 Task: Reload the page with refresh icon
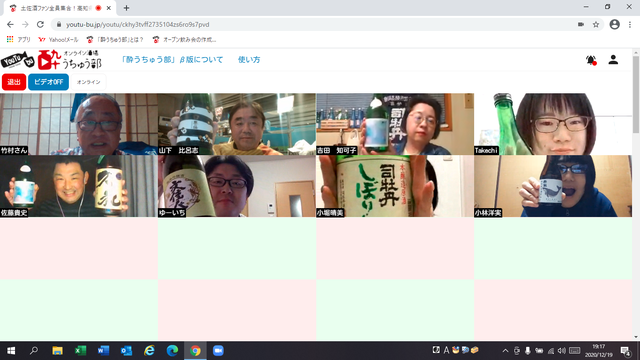pyautogui.click(x=40, y=24)
